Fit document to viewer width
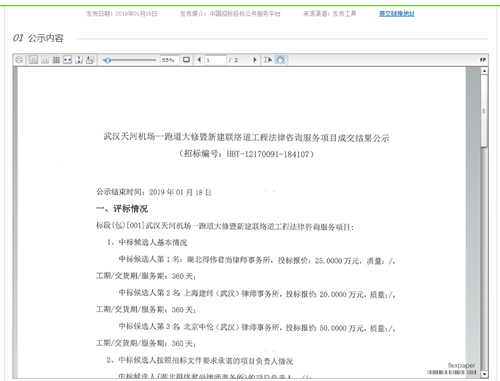This screenshot has height=381, width=500. [x=67, y=60]
